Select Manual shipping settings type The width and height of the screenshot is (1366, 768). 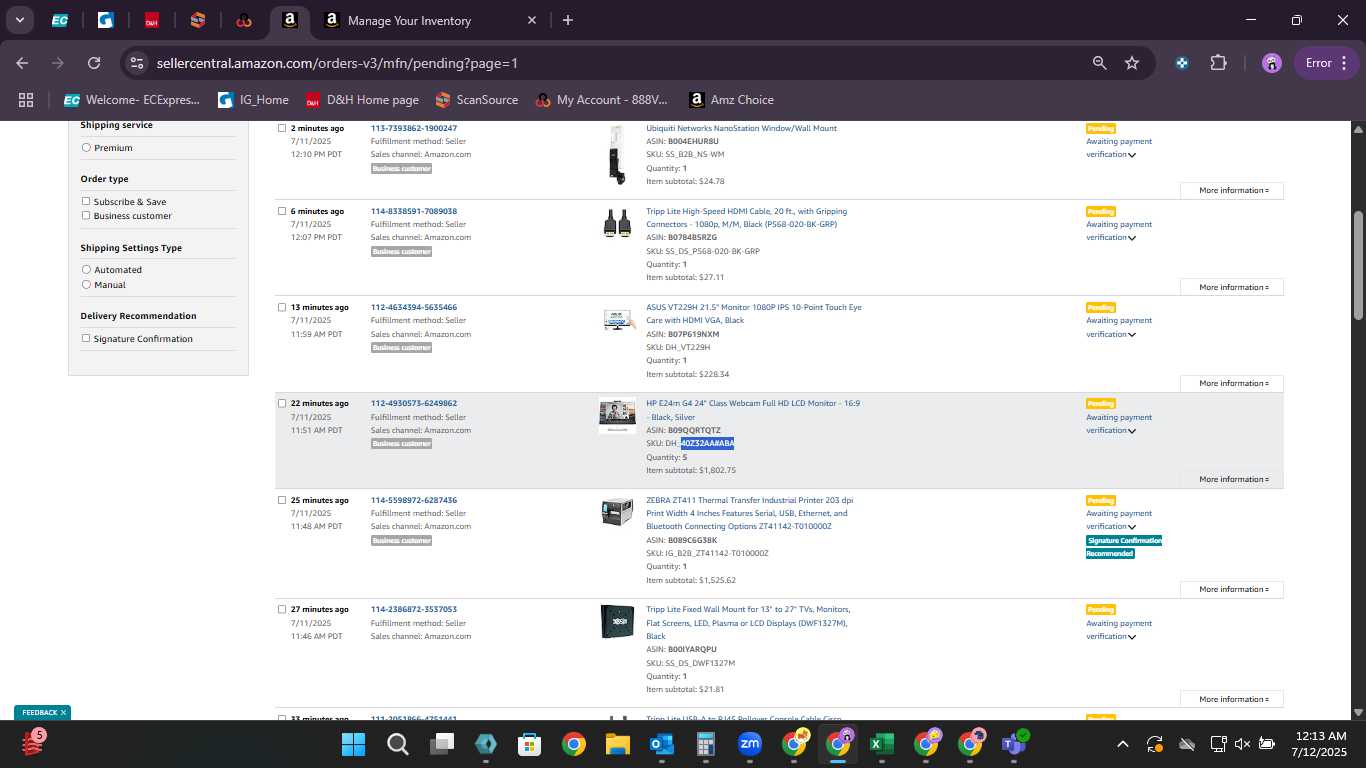(x=86, y=285)
